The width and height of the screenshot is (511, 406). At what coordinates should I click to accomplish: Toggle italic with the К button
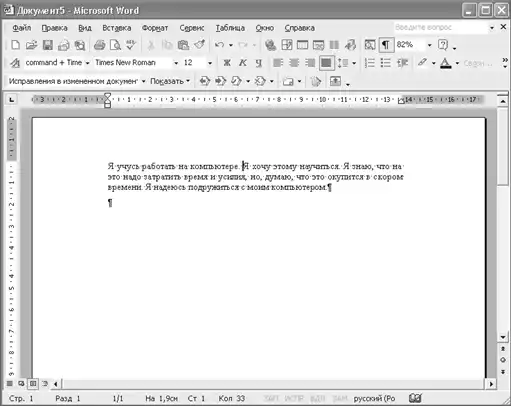[243, 63]
